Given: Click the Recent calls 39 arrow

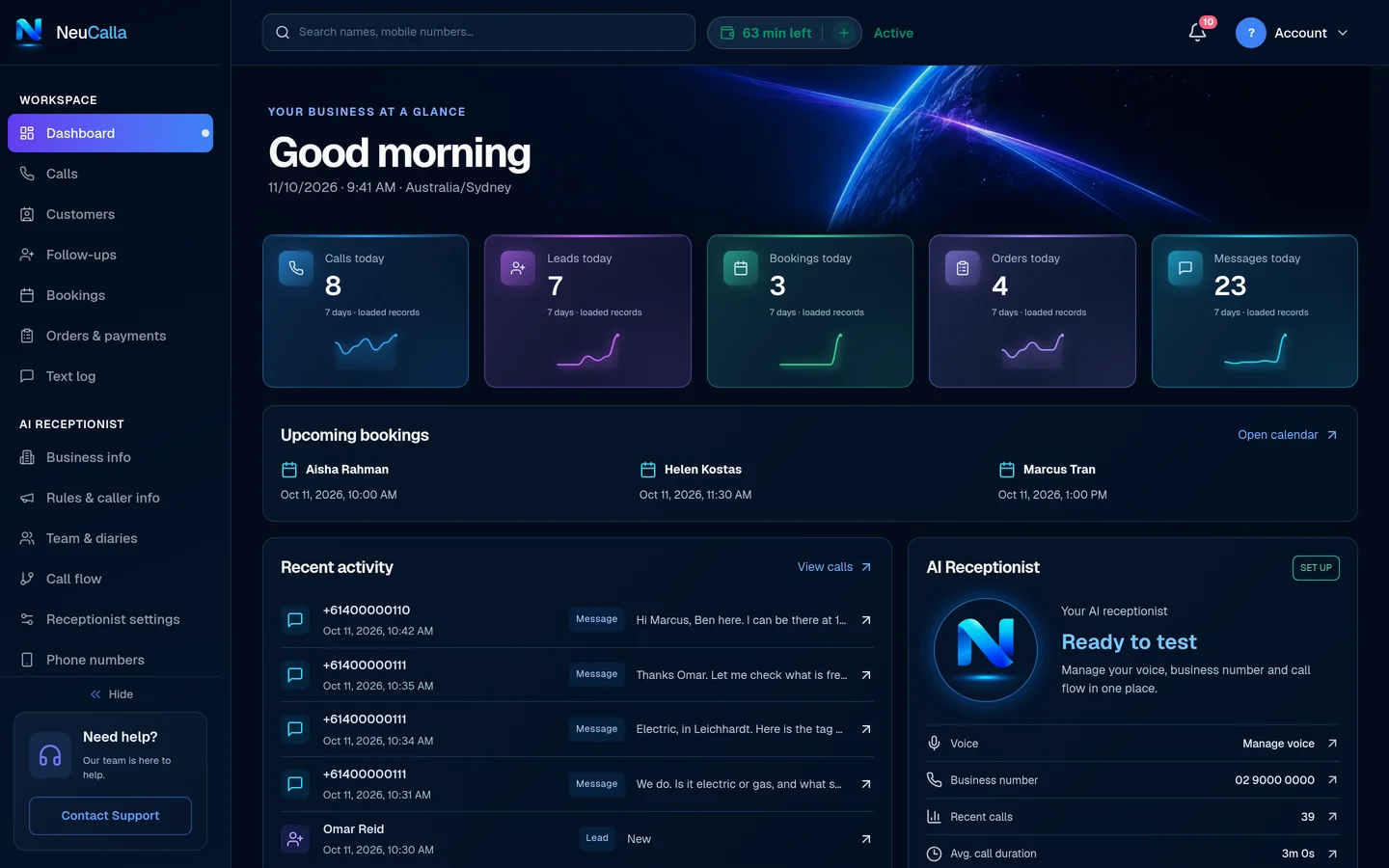Looking at the screenshot, I should point(1332,817).
